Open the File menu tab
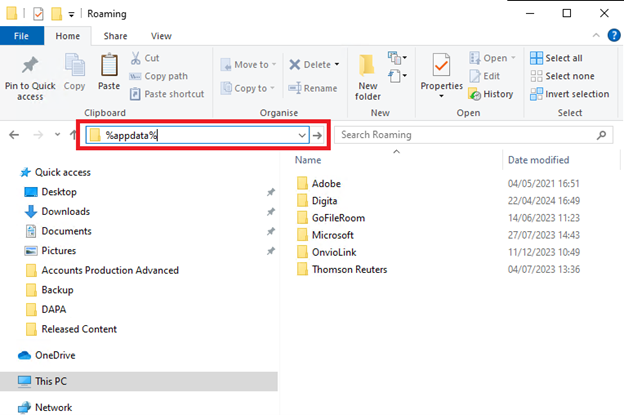The width and height of the screenshot is (624, 415). point(20,35)
